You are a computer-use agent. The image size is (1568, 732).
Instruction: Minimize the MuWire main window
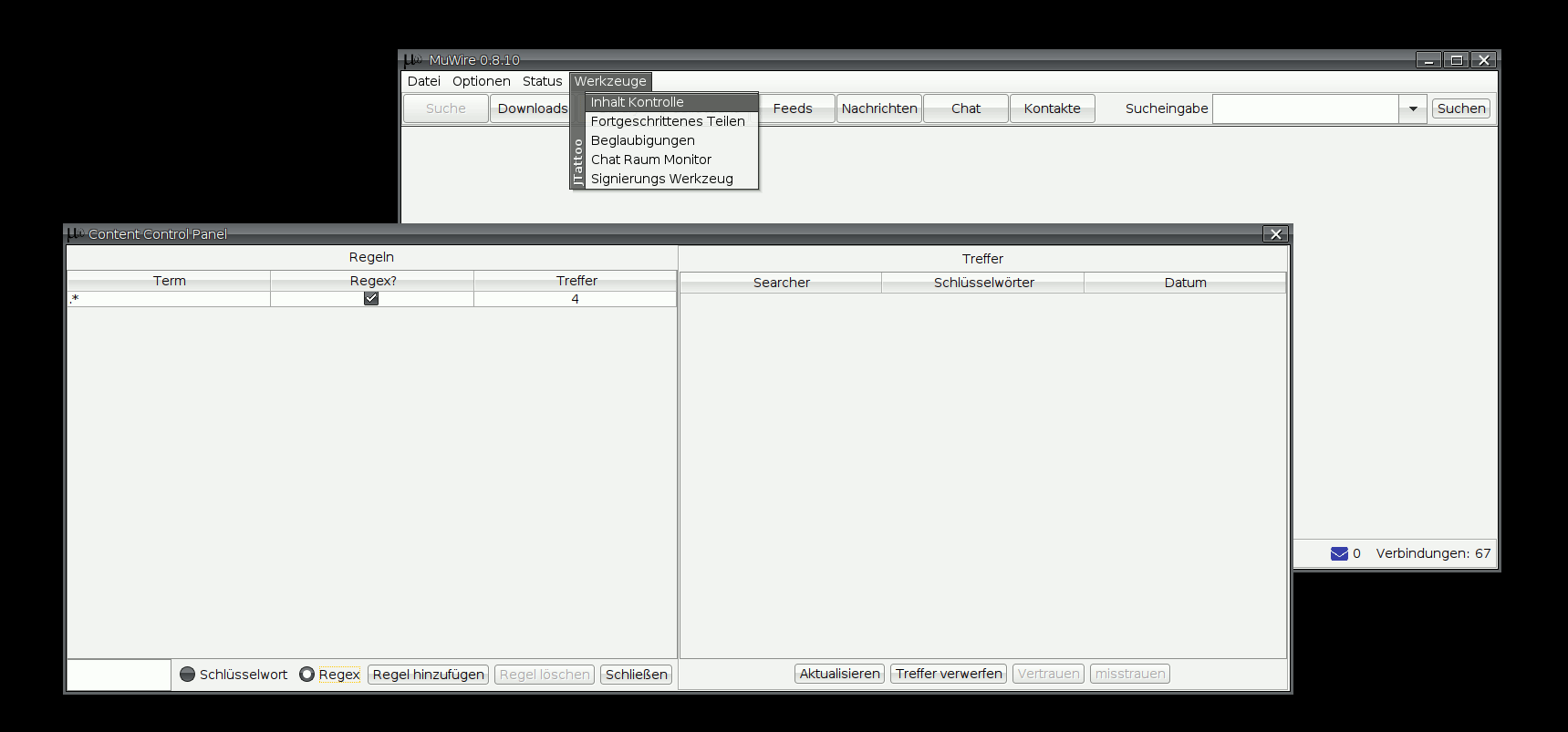pyautogui.click(x=1428, y=60)
